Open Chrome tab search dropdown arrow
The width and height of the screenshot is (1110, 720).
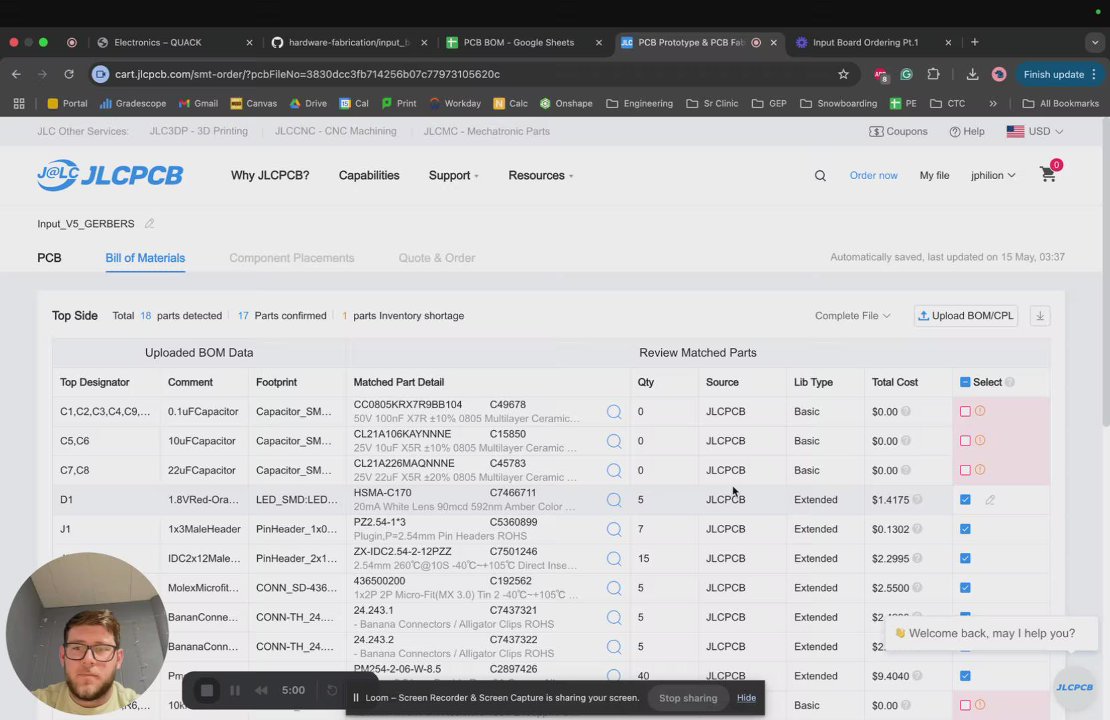1094,42
